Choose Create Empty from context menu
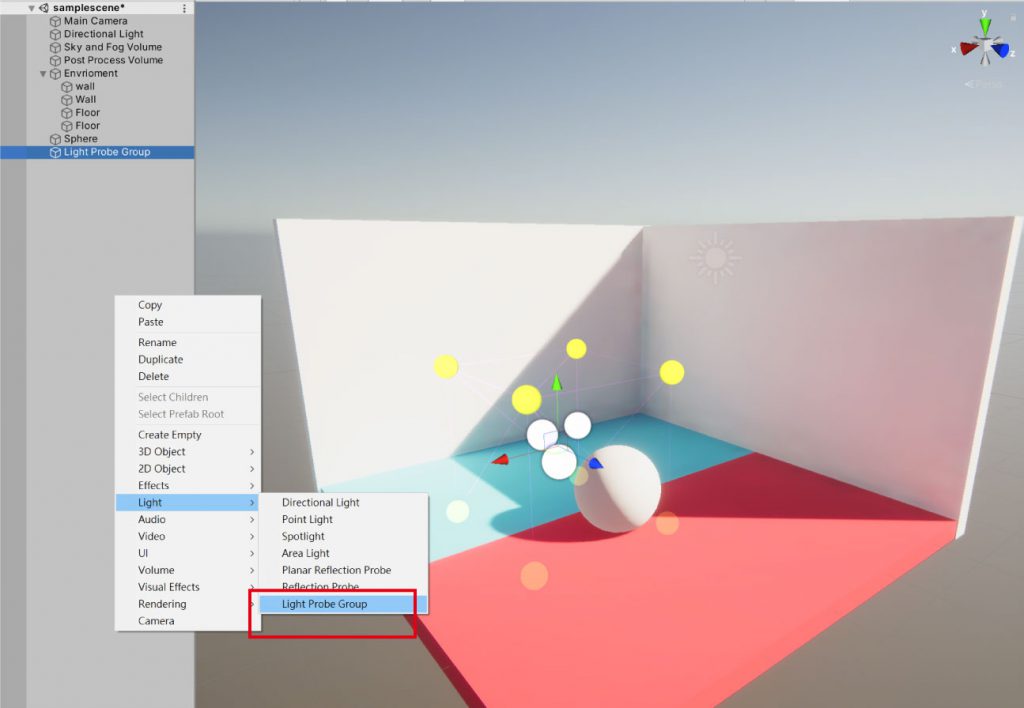The image size is (1024, 708). 169,435
